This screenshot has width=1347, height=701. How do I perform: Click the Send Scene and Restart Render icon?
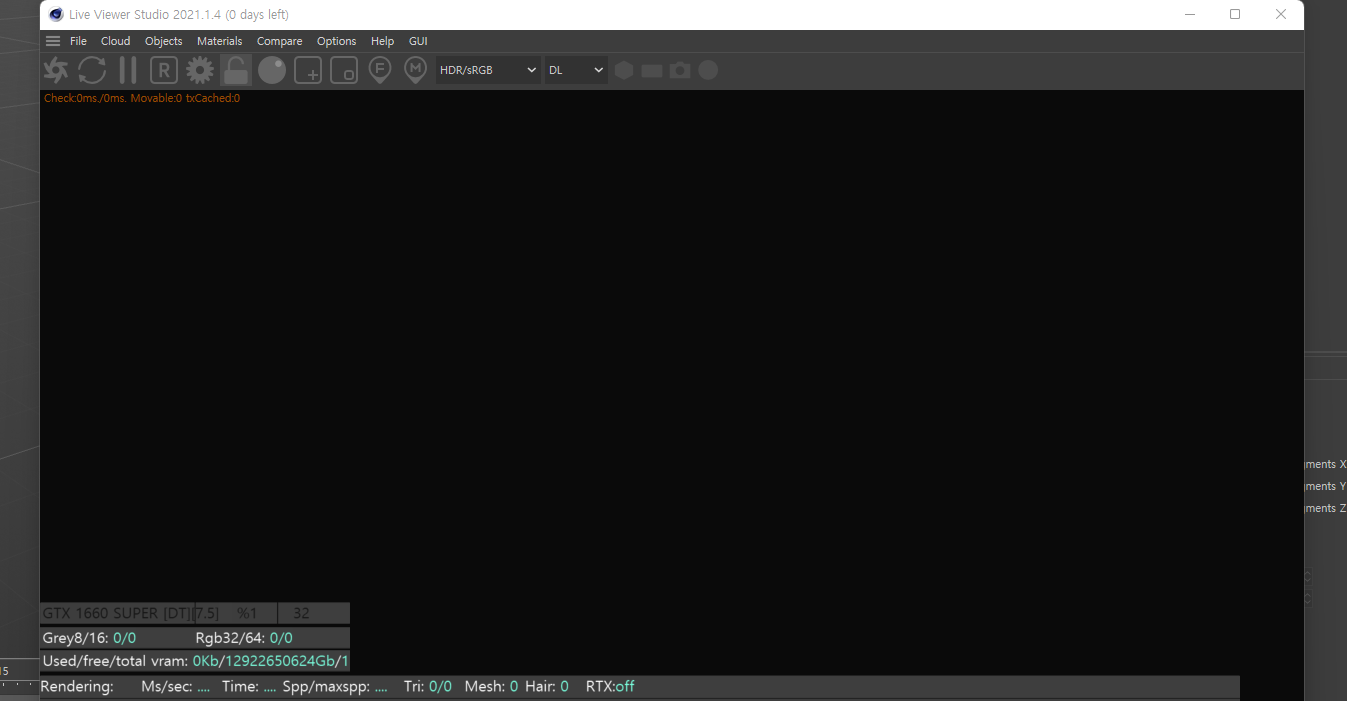click(x=56, y=70)
